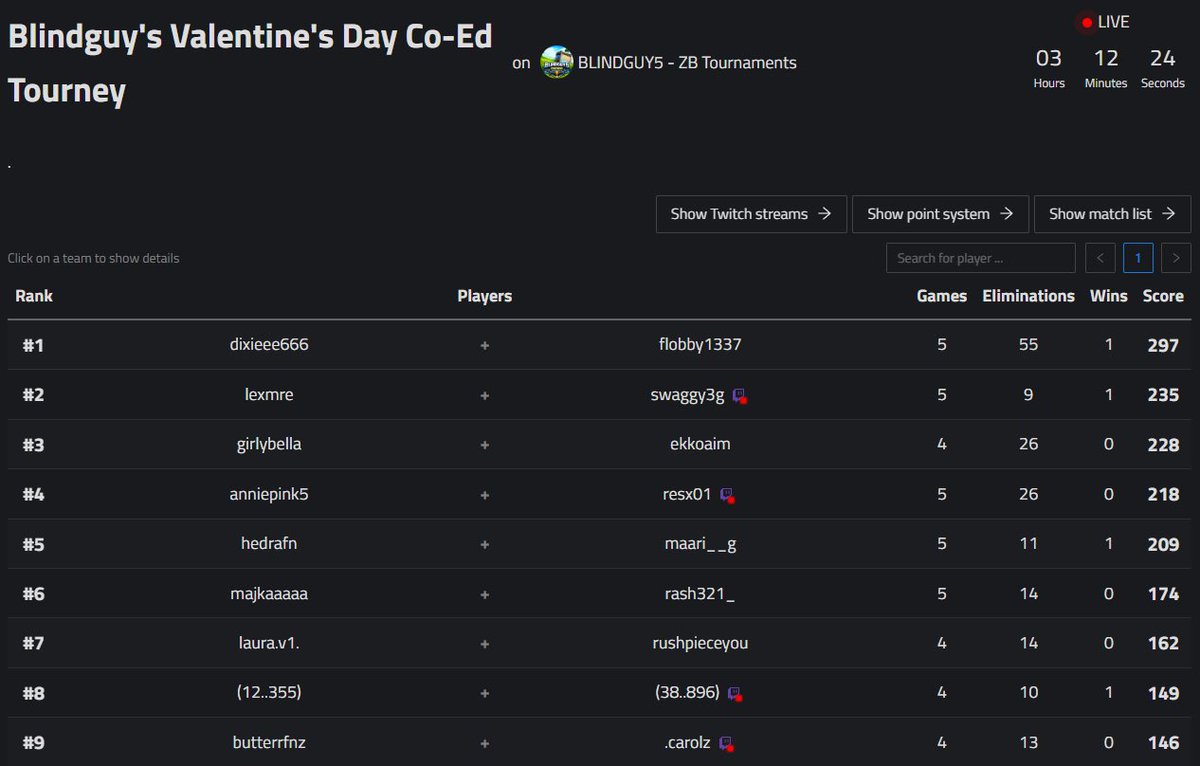Click the Eliminations column header
Image resolution: width=1200 pixels, height=766 pixels.
tap(1028, 296)
